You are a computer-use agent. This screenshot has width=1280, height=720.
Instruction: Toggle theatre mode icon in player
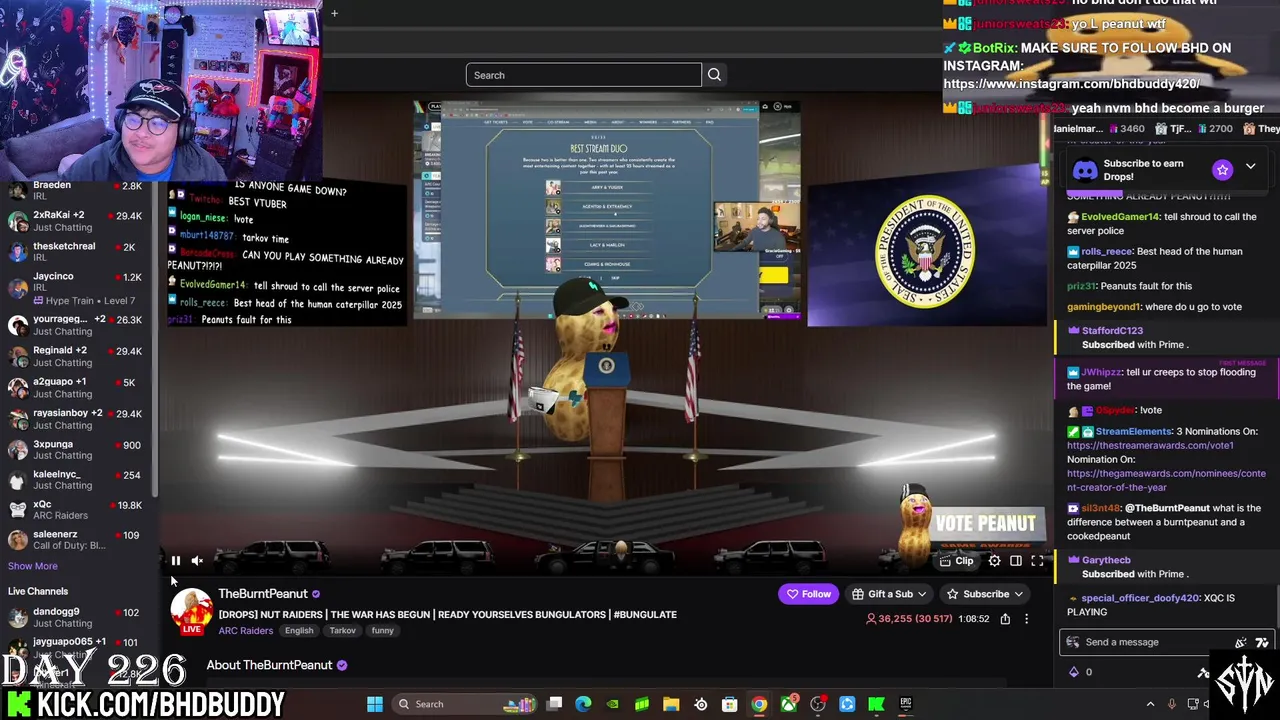click(1015, 561)
